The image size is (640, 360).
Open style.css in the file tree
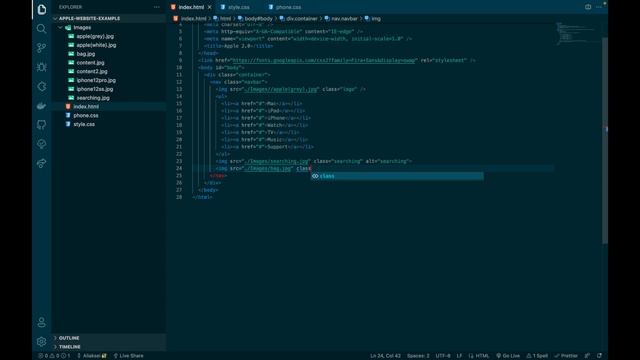84,124
